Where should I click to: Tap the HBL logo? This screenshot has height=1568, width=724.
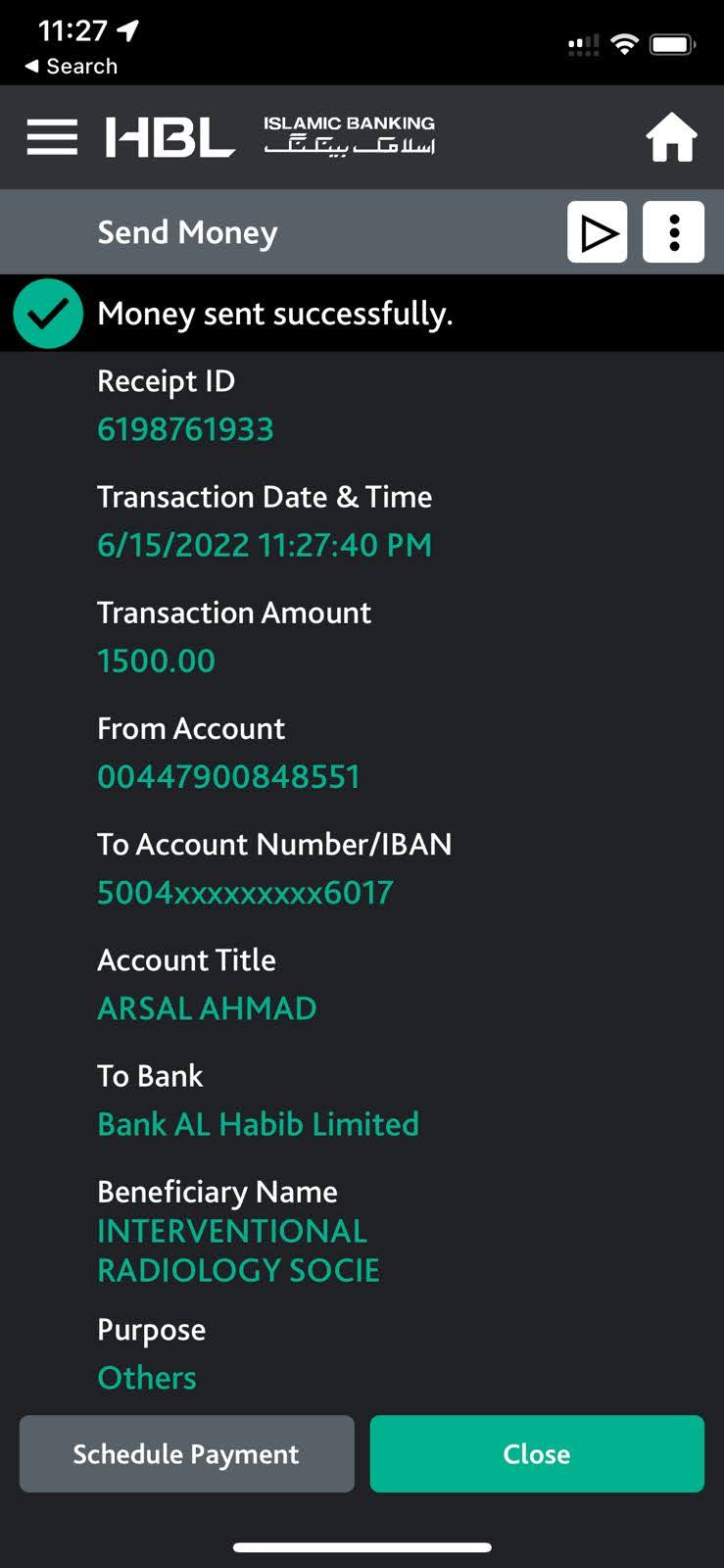[x=170, y=137]
